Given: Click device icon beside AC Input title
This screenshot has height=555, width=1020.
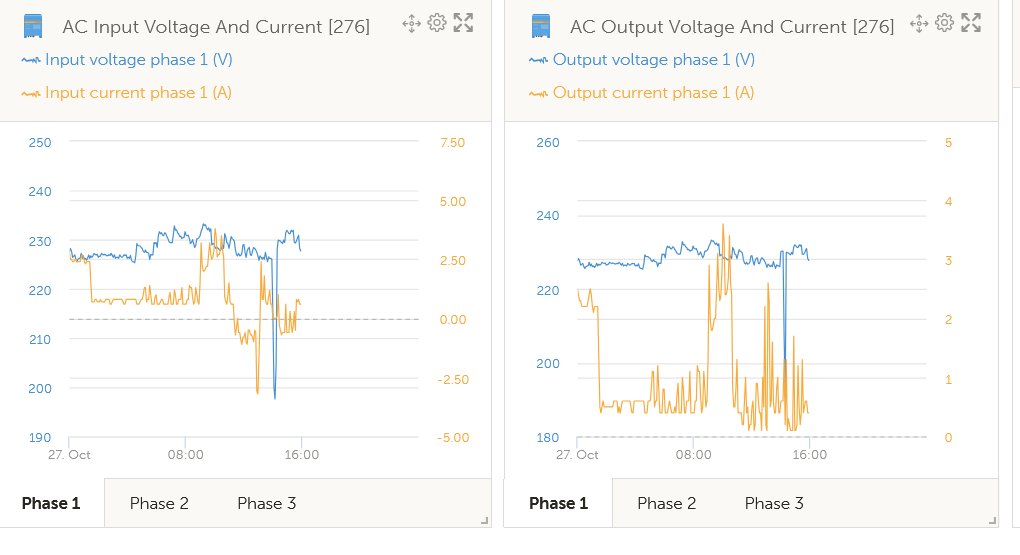Looking at the screenshot, I should [33, 26].
